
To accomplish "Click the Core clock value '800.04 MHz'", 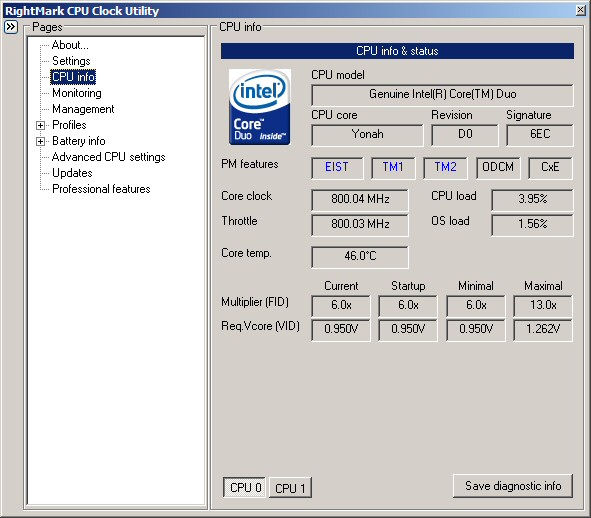I will click(x=360, y=200).
